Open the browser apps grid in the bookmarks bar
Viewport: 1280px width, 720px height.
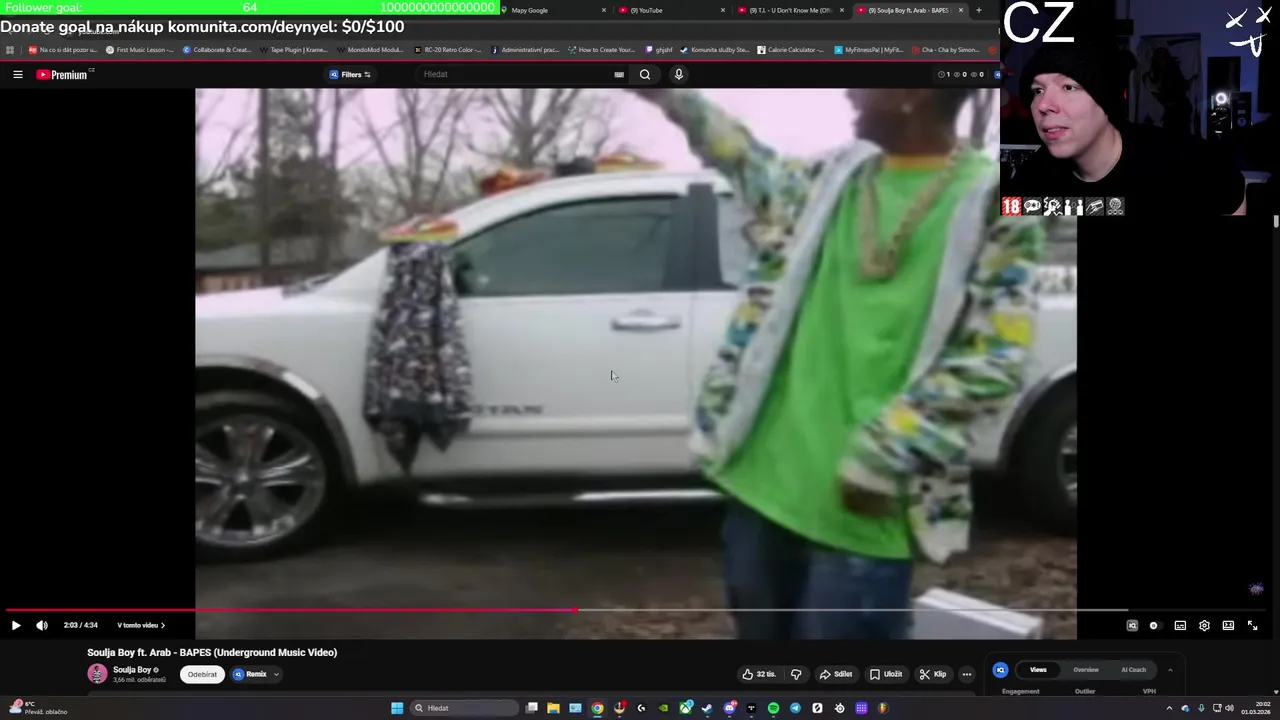pyautogui.click(x=10, y=49)
